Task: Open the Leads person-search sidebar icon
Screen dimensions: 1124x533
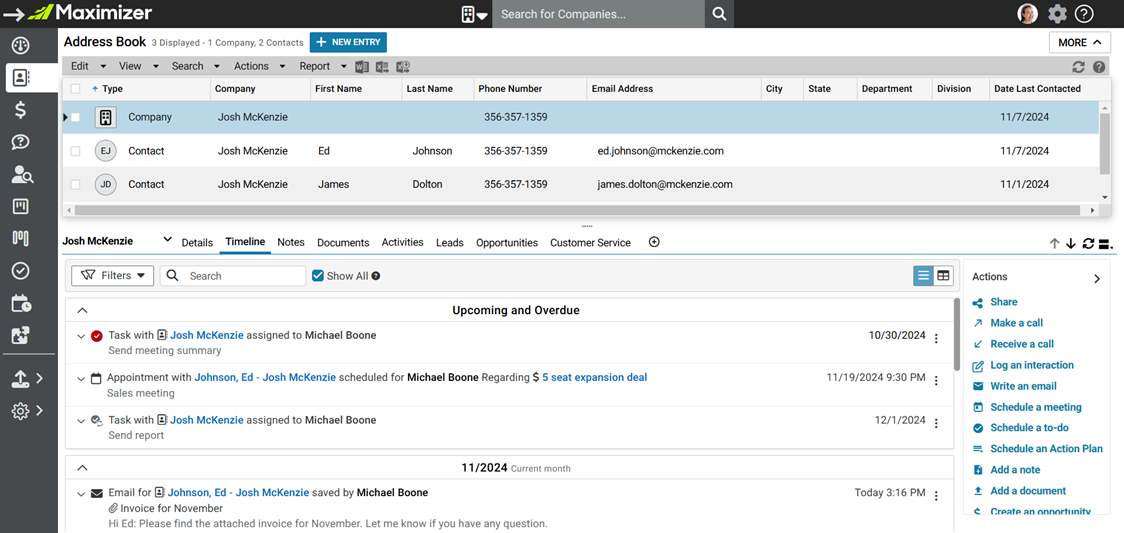Action: click(22, 174)
